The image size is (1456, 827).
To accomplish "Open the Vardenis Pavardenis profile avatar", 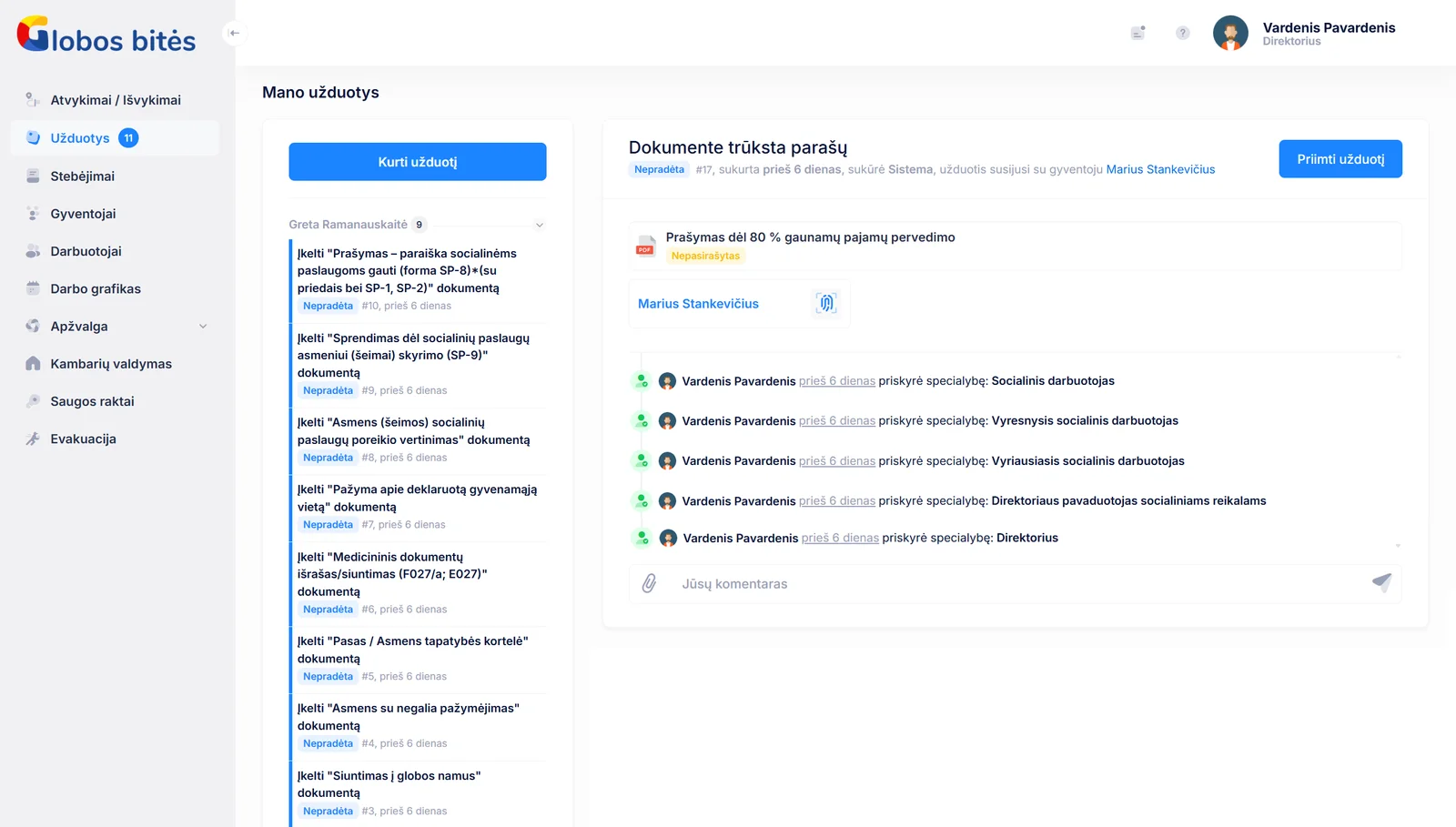I will click(1230, 33).
